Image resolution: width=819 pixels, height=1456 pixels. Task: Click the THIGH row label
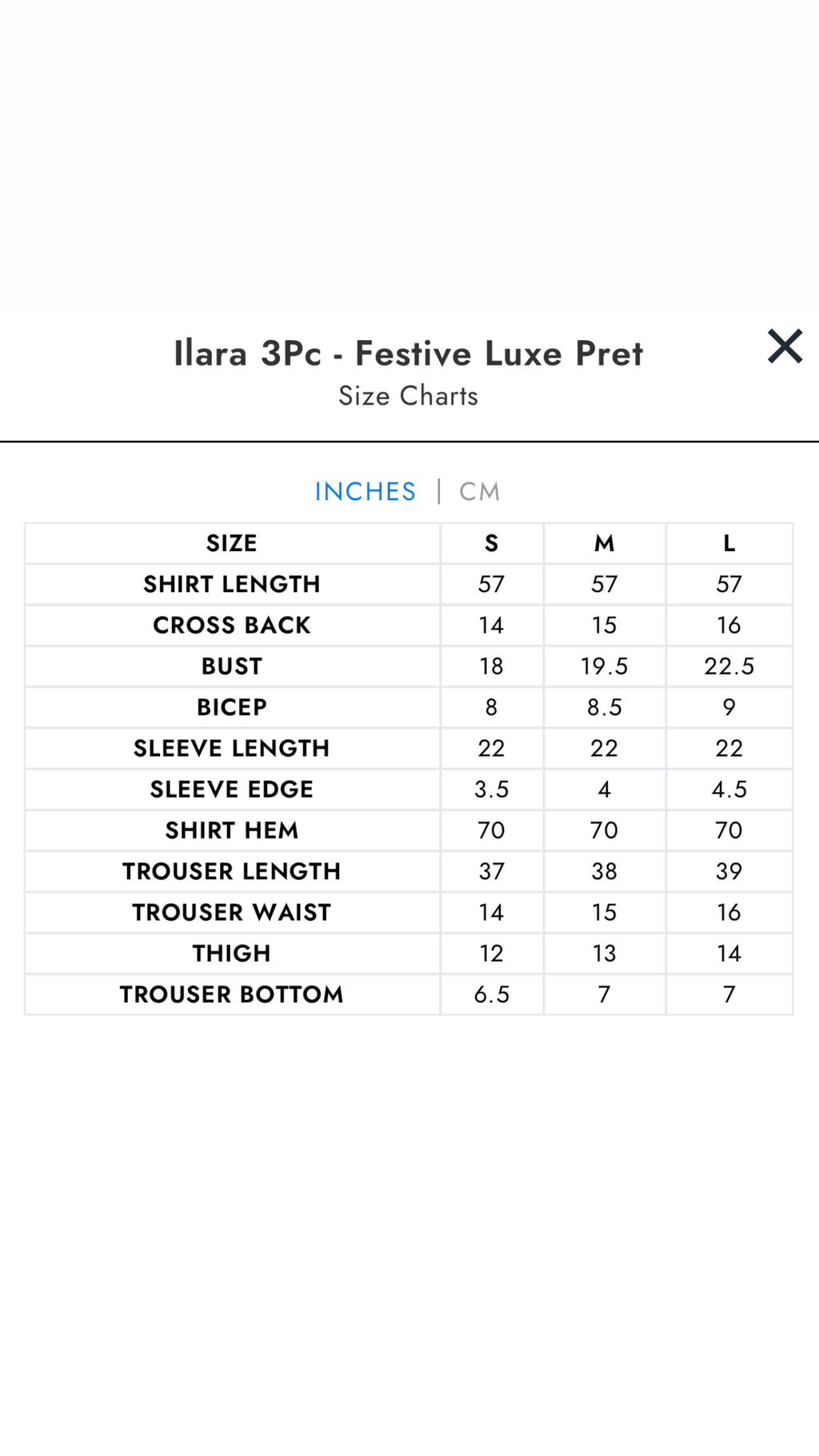point(231,953)
